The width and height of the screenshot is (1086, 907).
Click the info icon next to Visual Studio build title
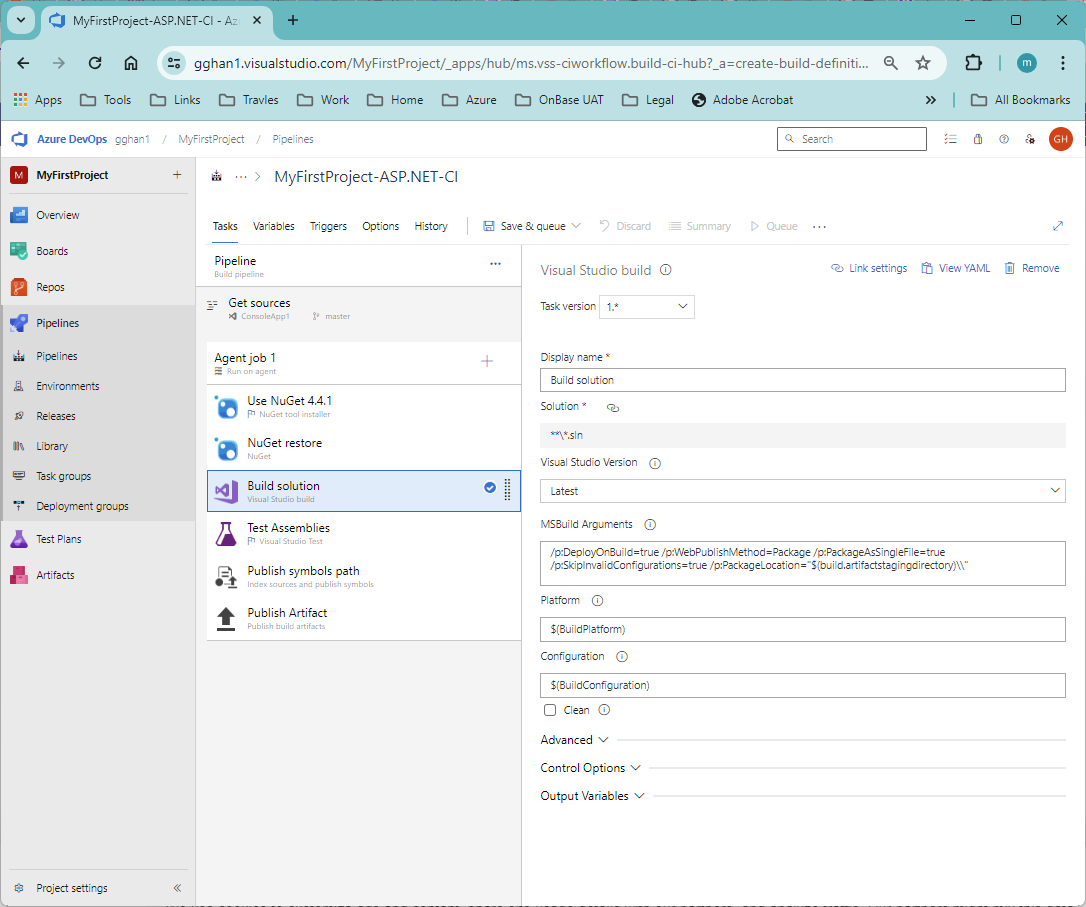666,270
